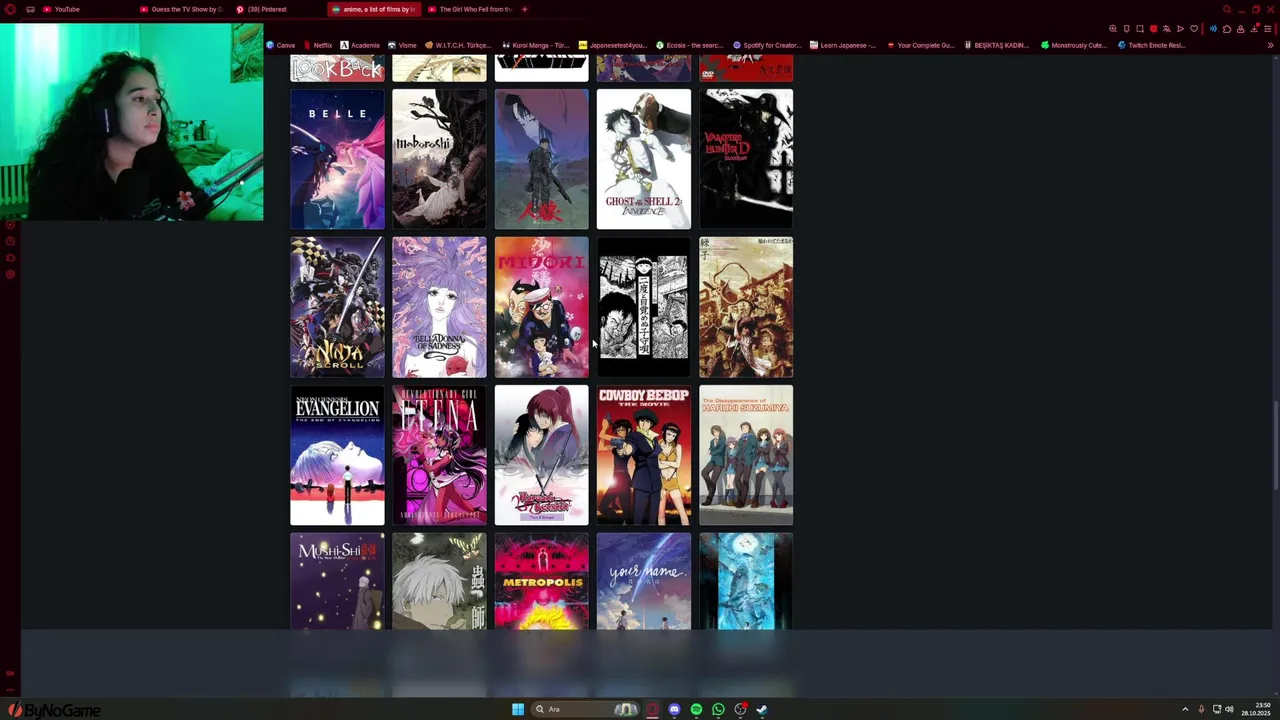The image size is (1280, 720).
Task: Open the zoom magnifier icon in address bar
Action: click(1113, 29)
